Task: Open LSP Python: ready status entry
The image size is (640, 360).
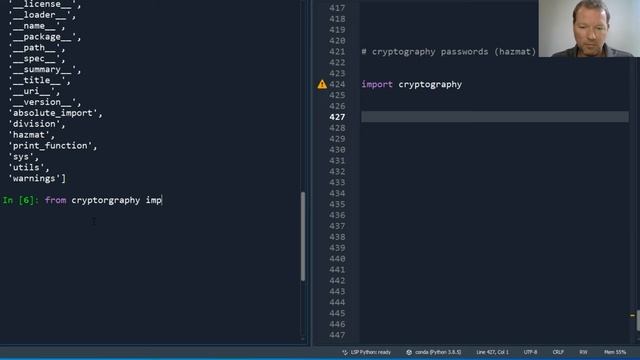Action: click(x=367, y=352)
